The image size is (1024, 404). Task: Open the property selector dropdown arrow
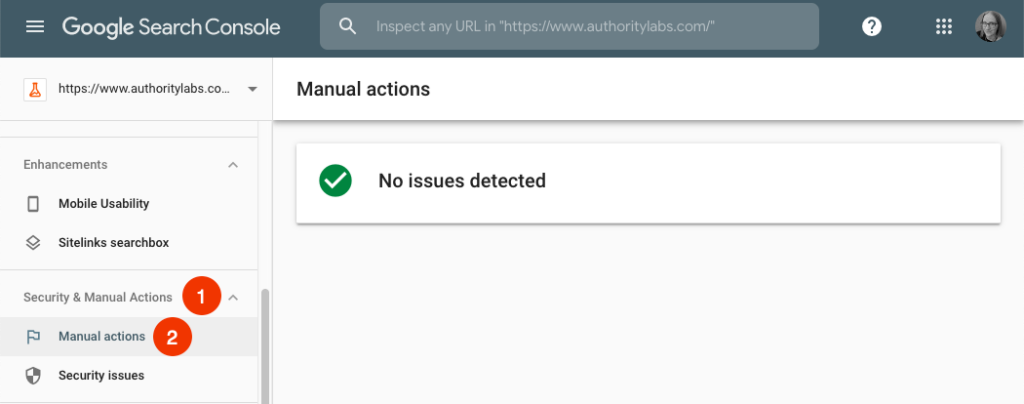(252, 89)
